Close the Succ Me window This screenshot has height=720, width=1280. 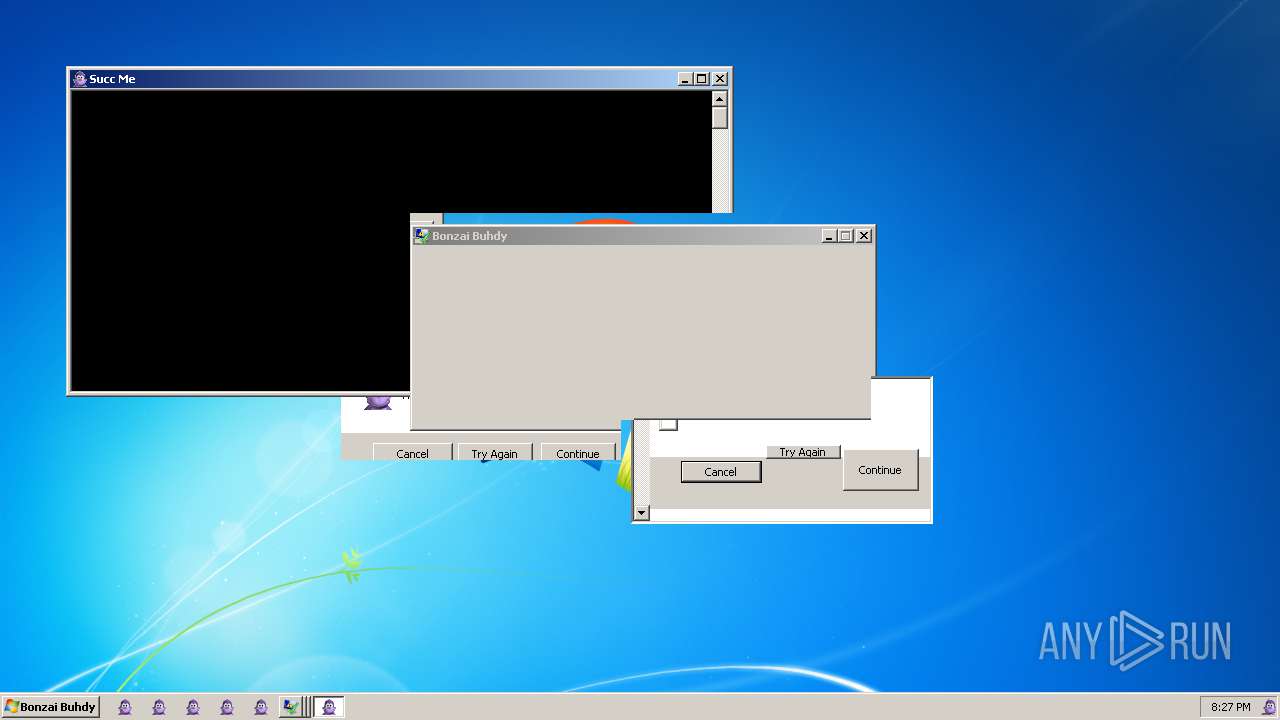pyautogui.click(x=720, y=79)
